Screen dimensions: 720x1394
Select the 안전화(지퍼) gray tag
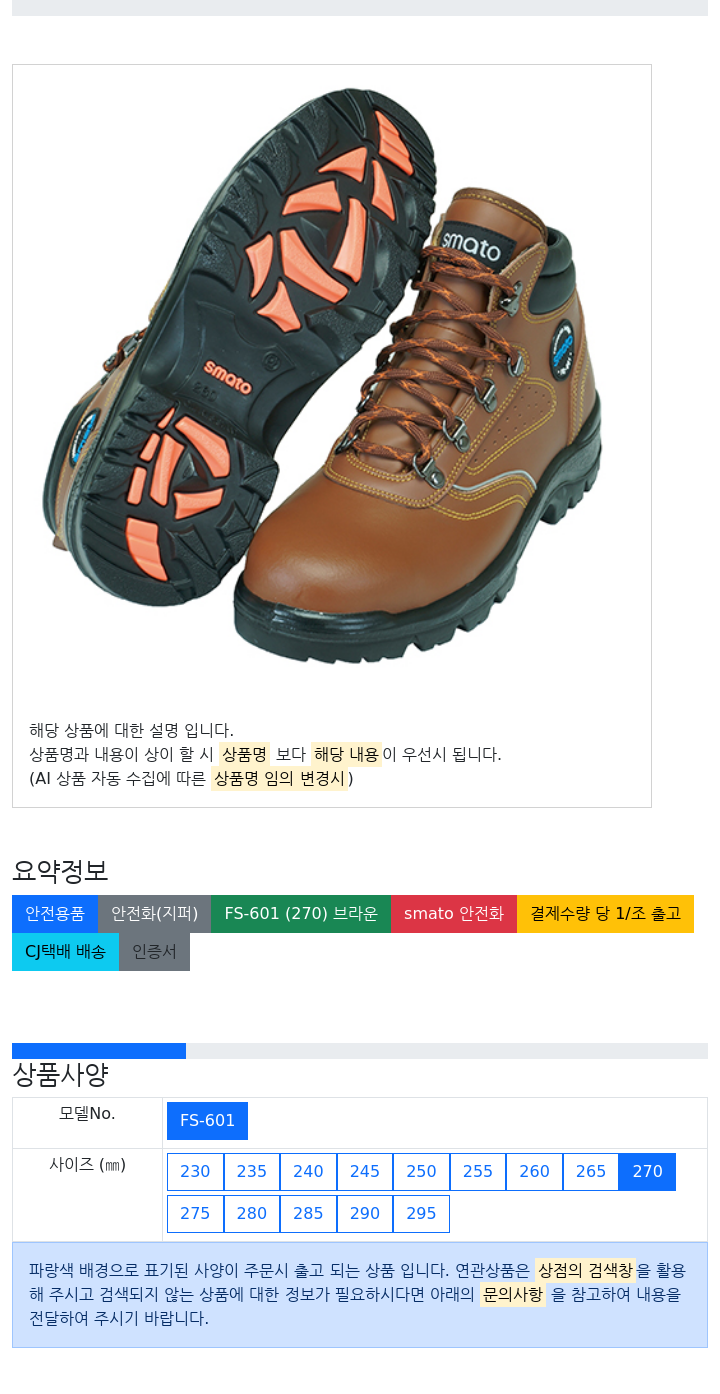(x=154, y=914)
